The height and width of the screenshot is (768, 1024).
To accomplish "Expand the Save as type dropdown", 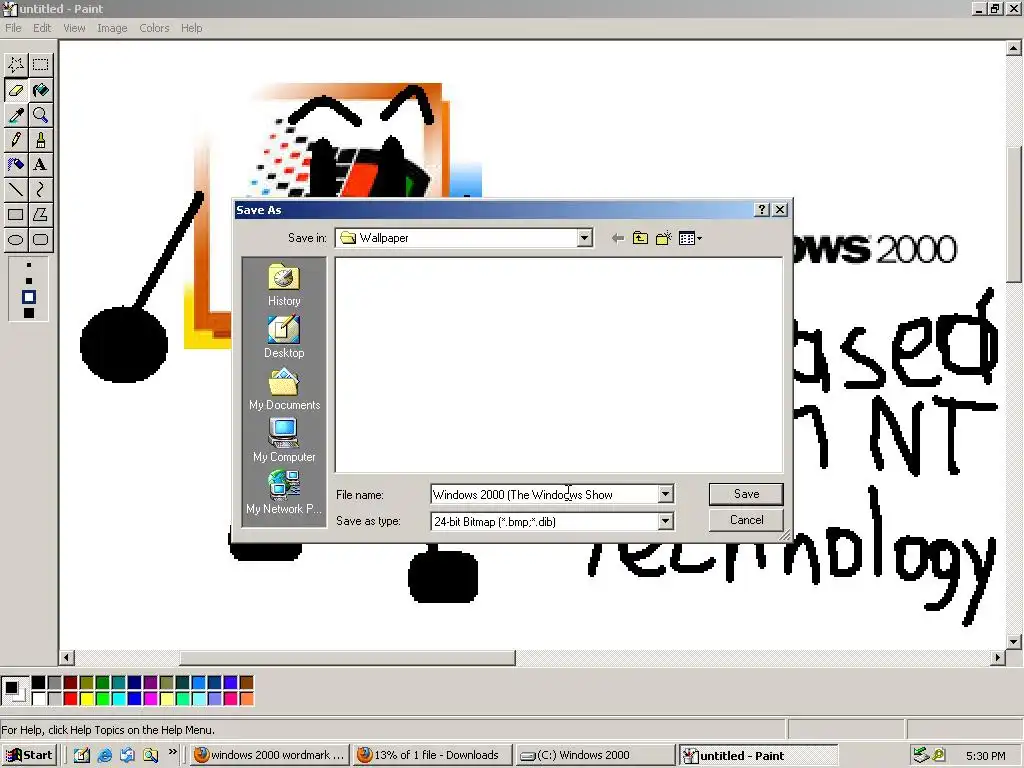I will 665,521.
